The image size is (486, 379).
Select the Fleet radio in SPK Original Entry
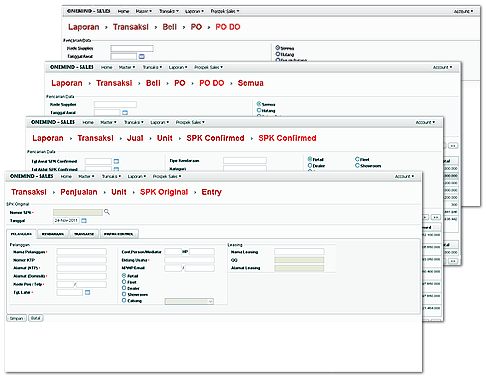(x=124, y=282)
